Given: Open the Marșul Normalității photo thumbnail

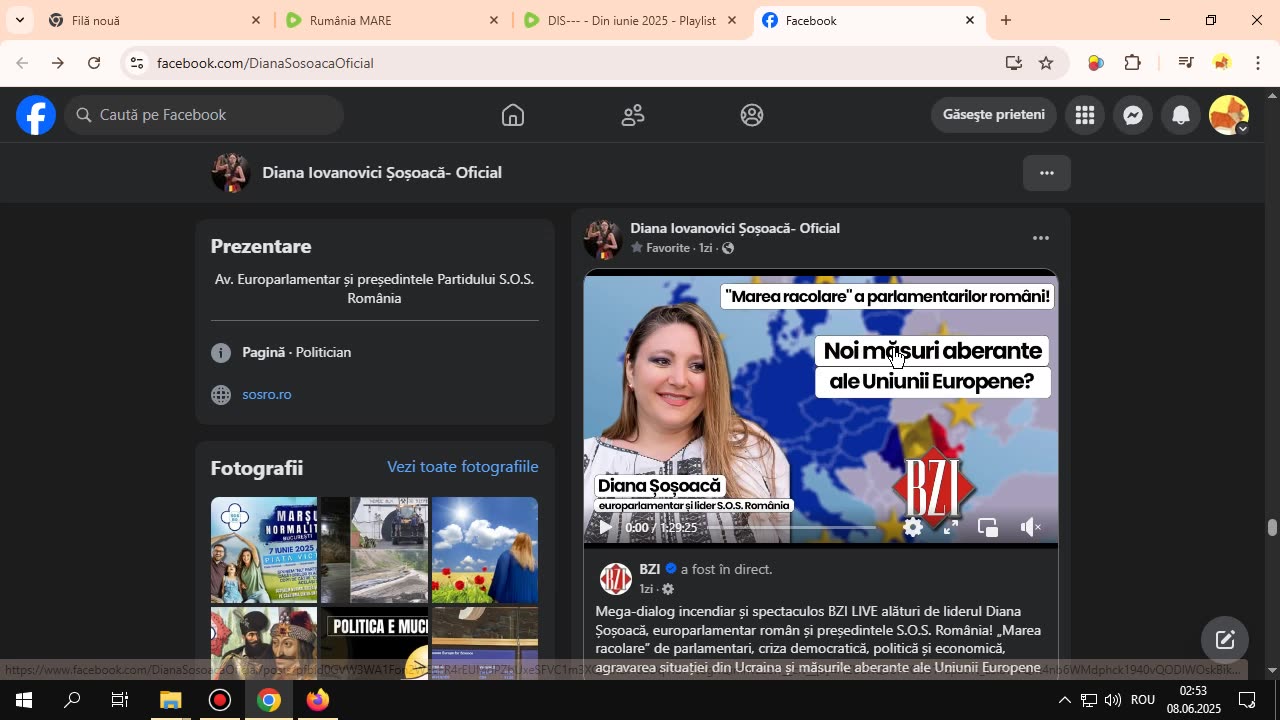Looking at the screenshot, I should 264,550.
